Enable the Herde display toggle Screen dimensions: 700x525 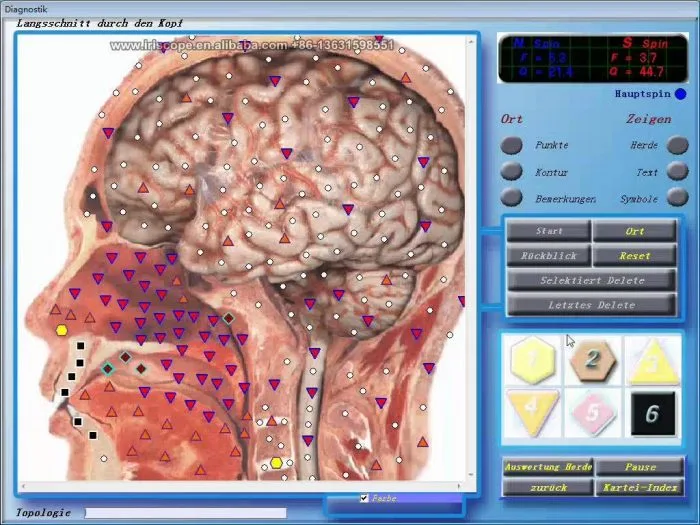[677, 145]
